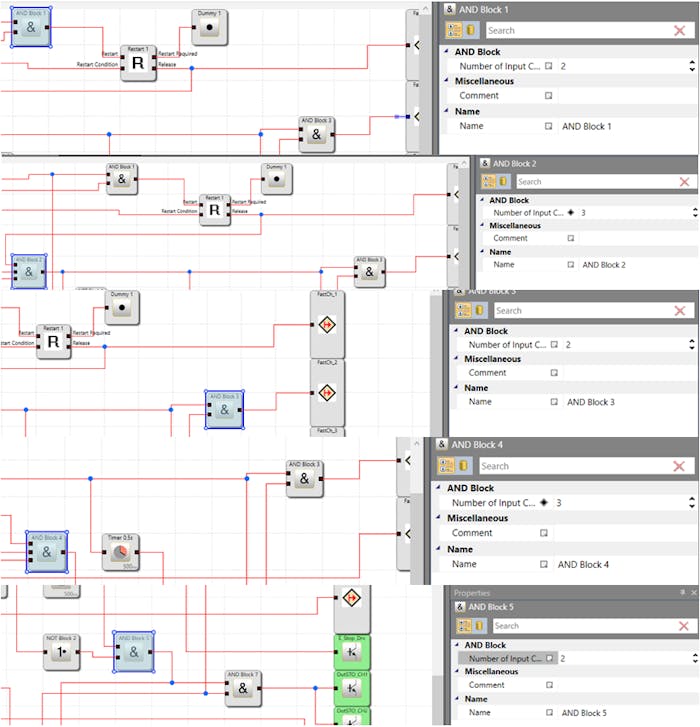The image size is (700, 727).
Task: Click the Name property marker in AND Block 3 panel
Action: [x=554, y=402]
